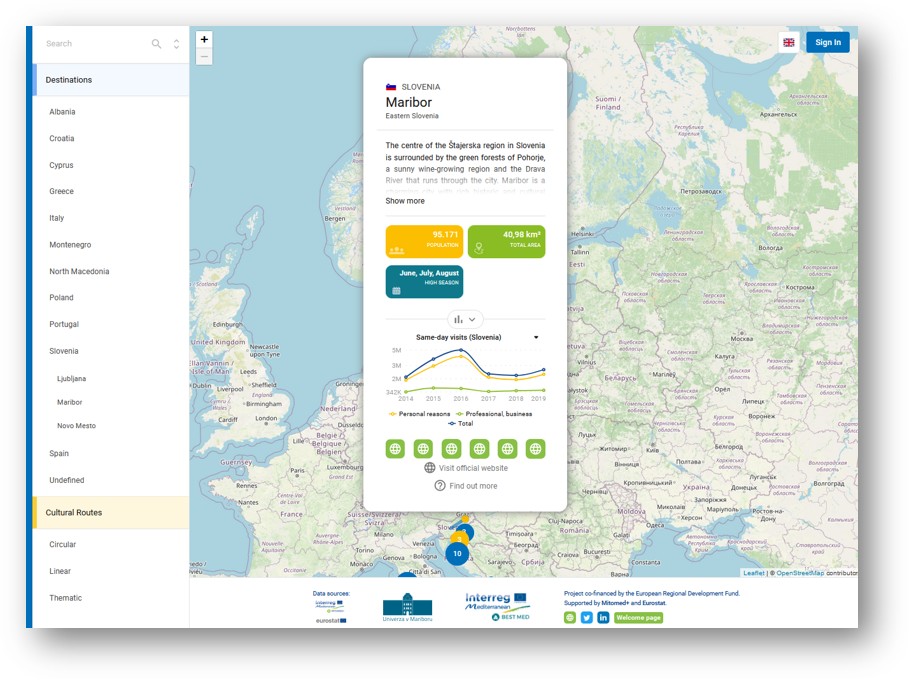
Task: Click the Univerza v Mariboru logo
Action: (x=407, y=607)
